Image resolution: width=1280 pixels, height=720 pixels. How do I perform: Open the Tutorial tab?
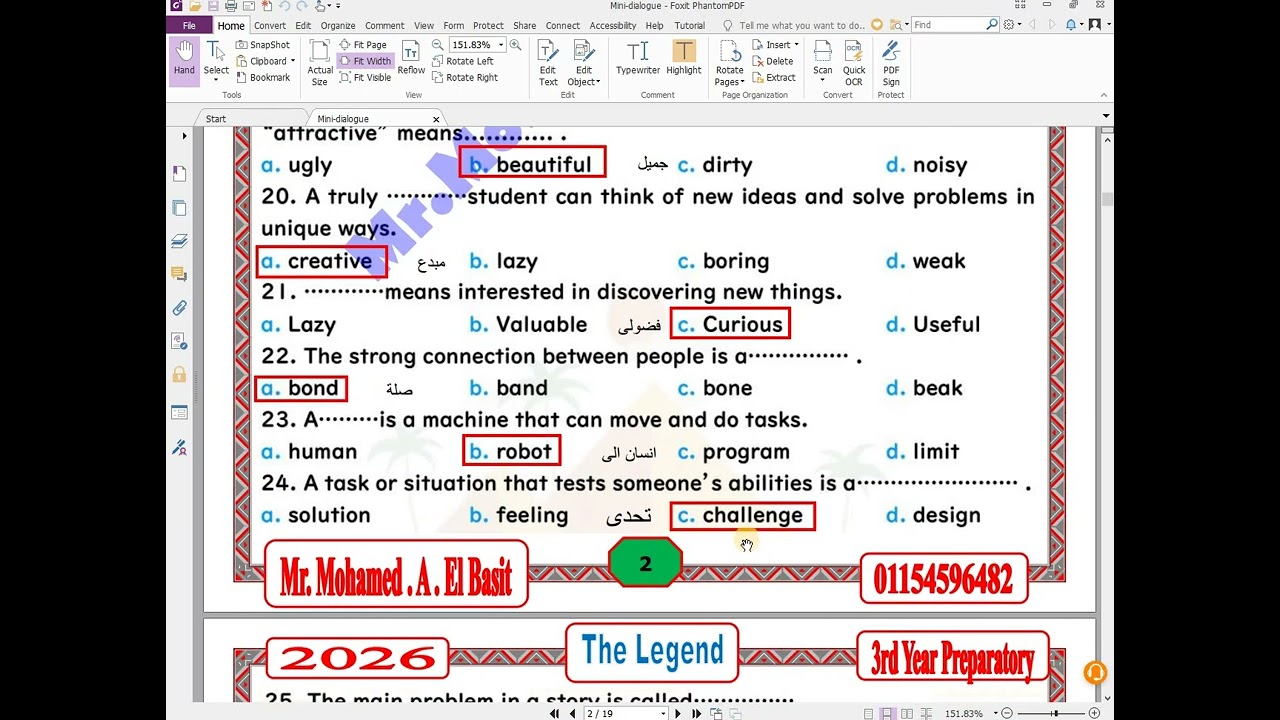689,25
